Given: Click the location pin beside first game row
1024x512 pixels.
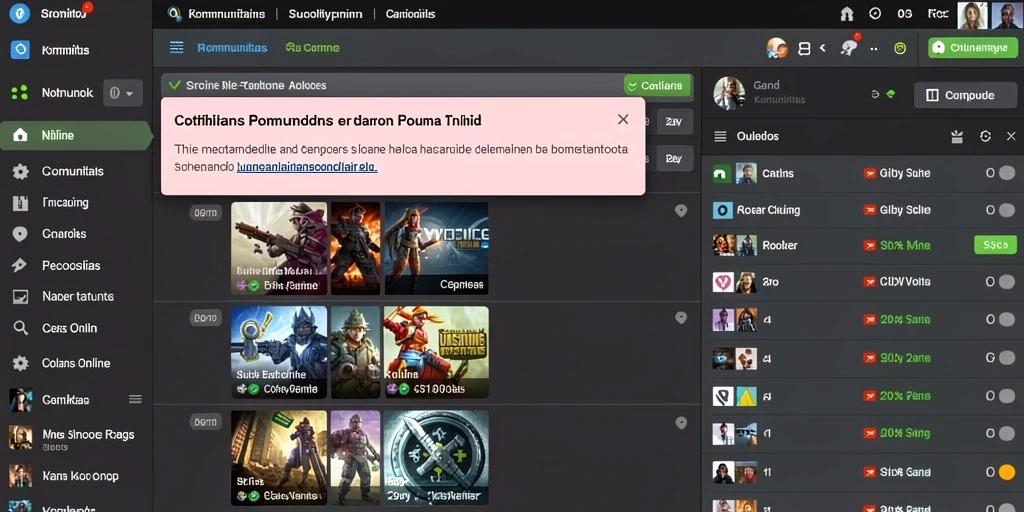Looking at the screenshot, I should click(x=681, y=210).
